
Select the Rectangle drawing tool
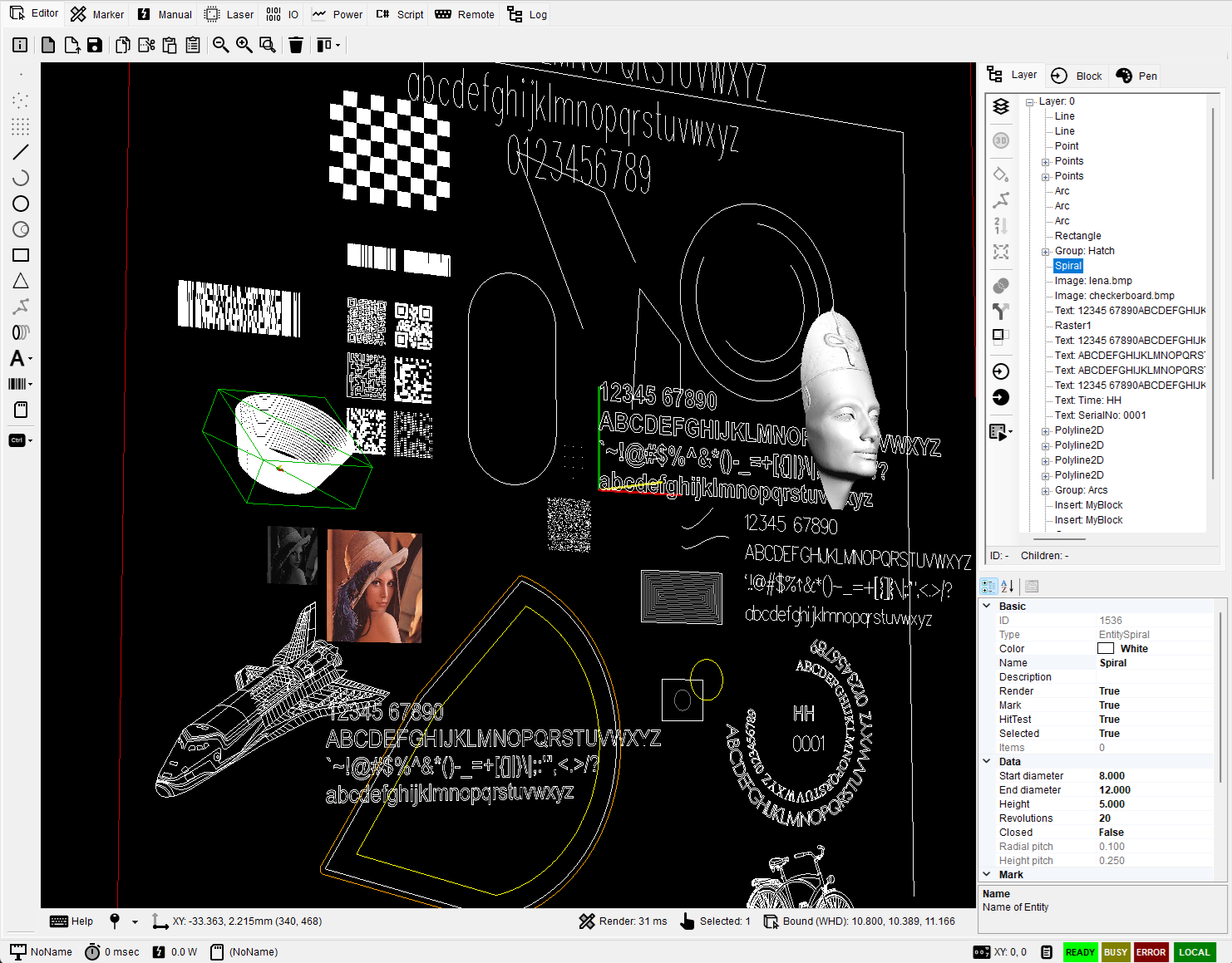21,255
